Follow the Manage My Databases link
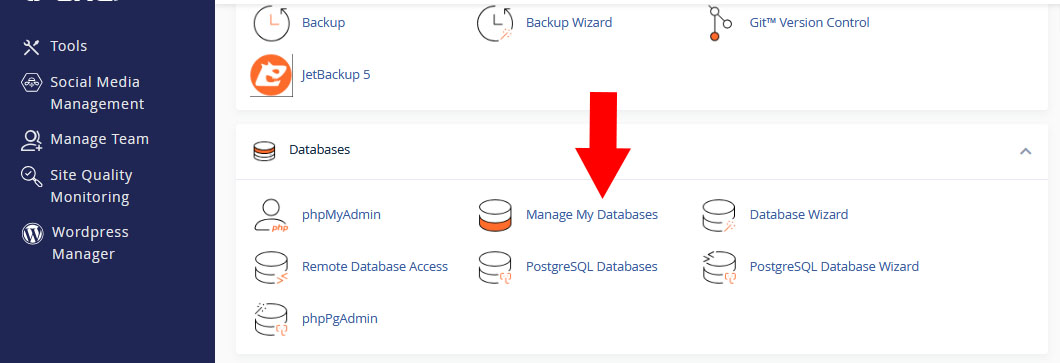 tap(592, 215)
